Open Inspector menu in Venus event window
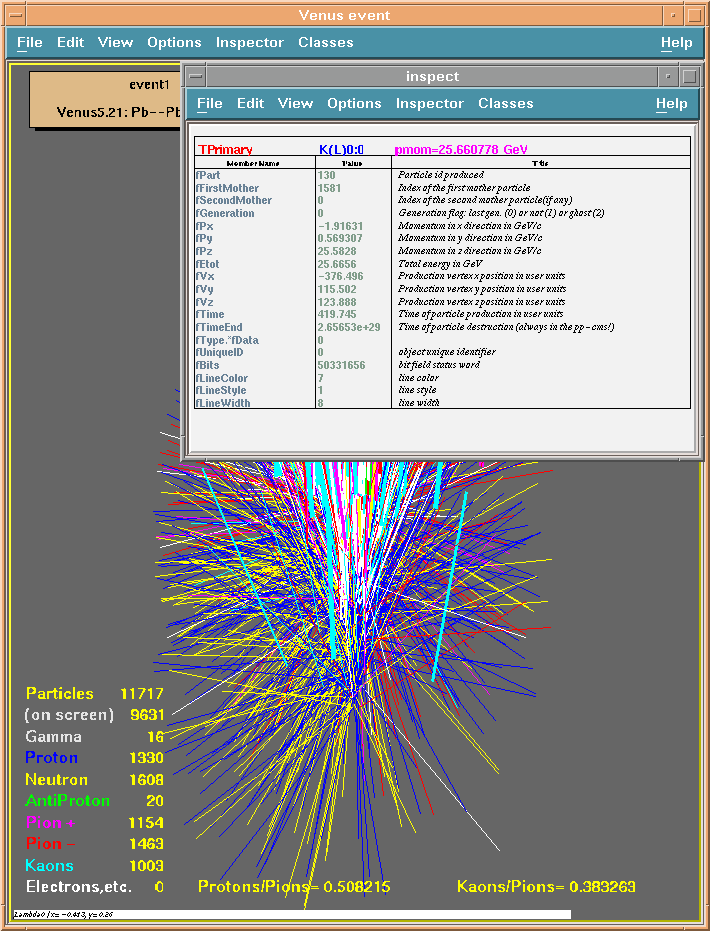The height and width of the screenshot is (931, 710). point(250,43)
